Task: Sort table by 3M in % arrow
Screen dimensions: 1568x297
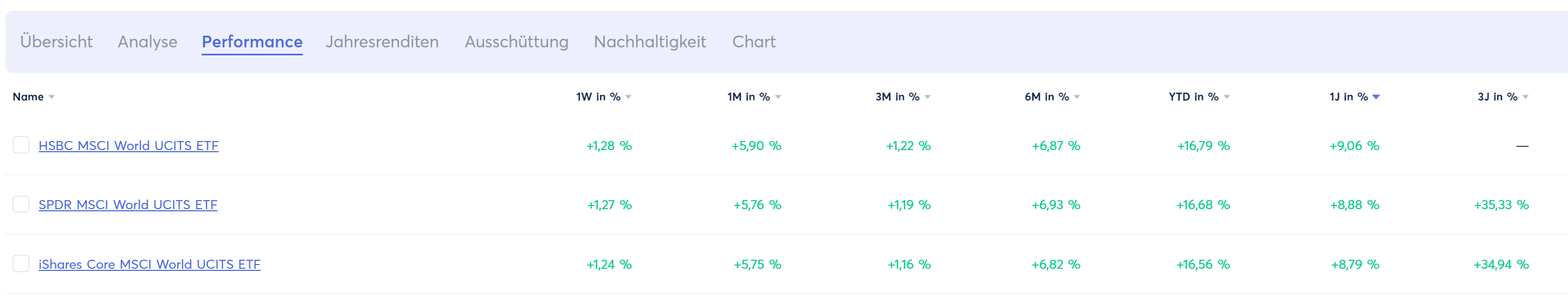Action: tap(927, 97)
